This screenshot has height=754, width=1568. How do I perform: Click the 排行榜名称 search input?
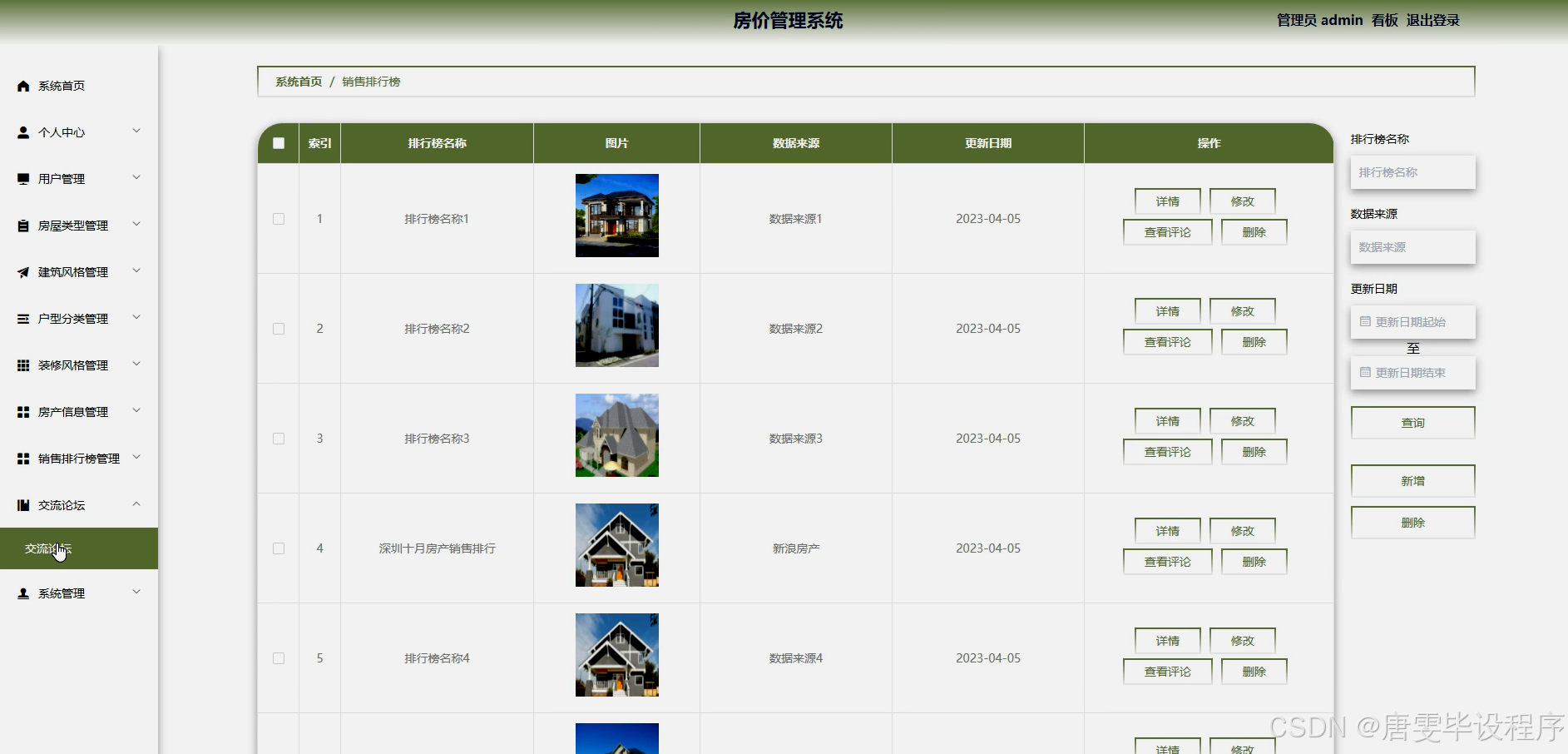click(x=1412, y=172)
